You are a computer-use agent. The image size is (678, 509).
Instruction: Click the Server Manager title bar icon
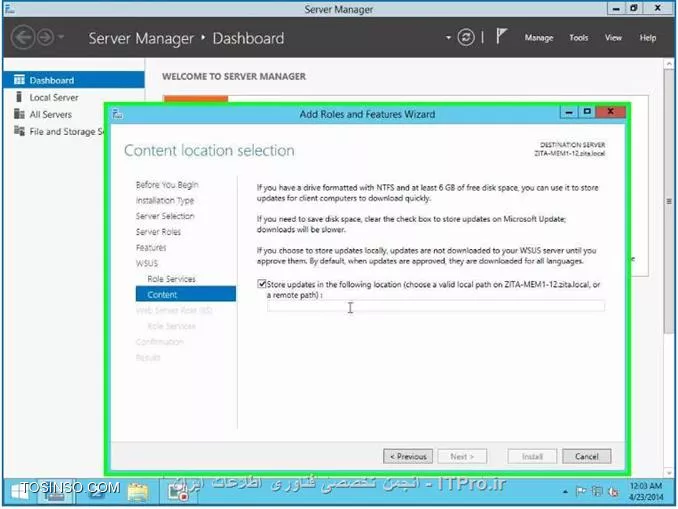[10, 9]
